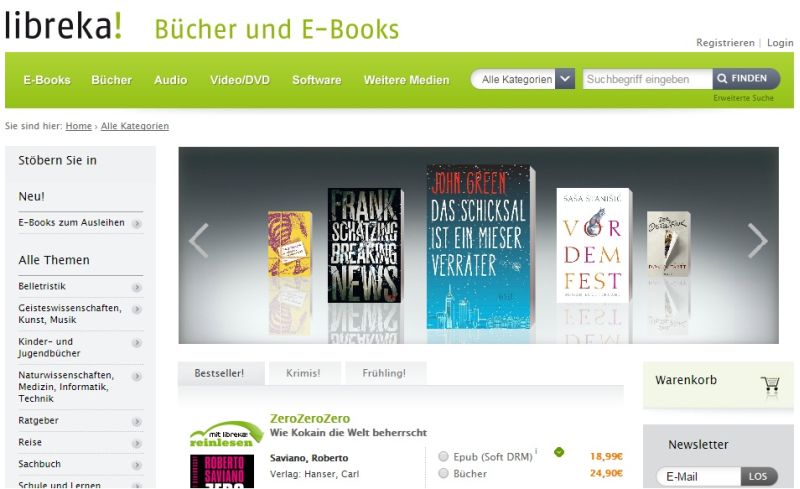
Task: Switch to the Krimis! tab
Action: click(x=304, y=373)
